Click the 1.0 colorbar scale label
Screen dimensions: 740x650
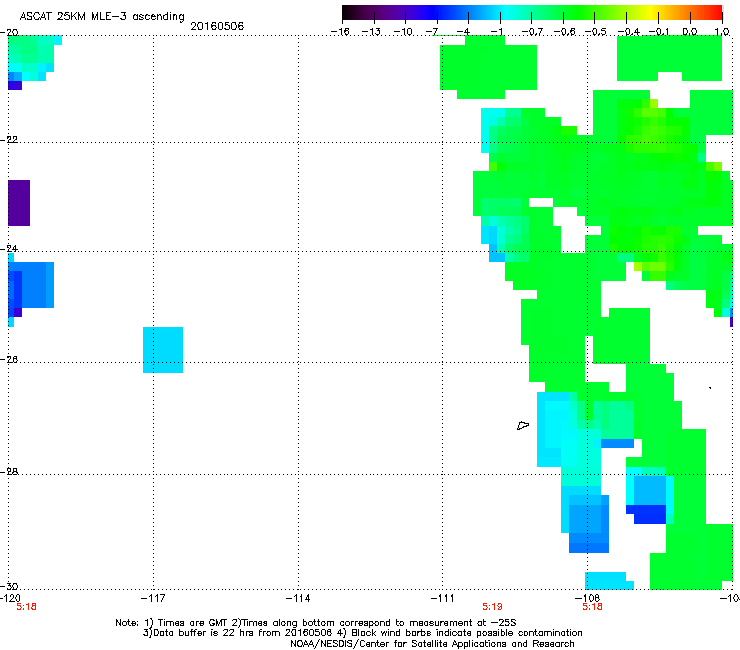(722, 32)
